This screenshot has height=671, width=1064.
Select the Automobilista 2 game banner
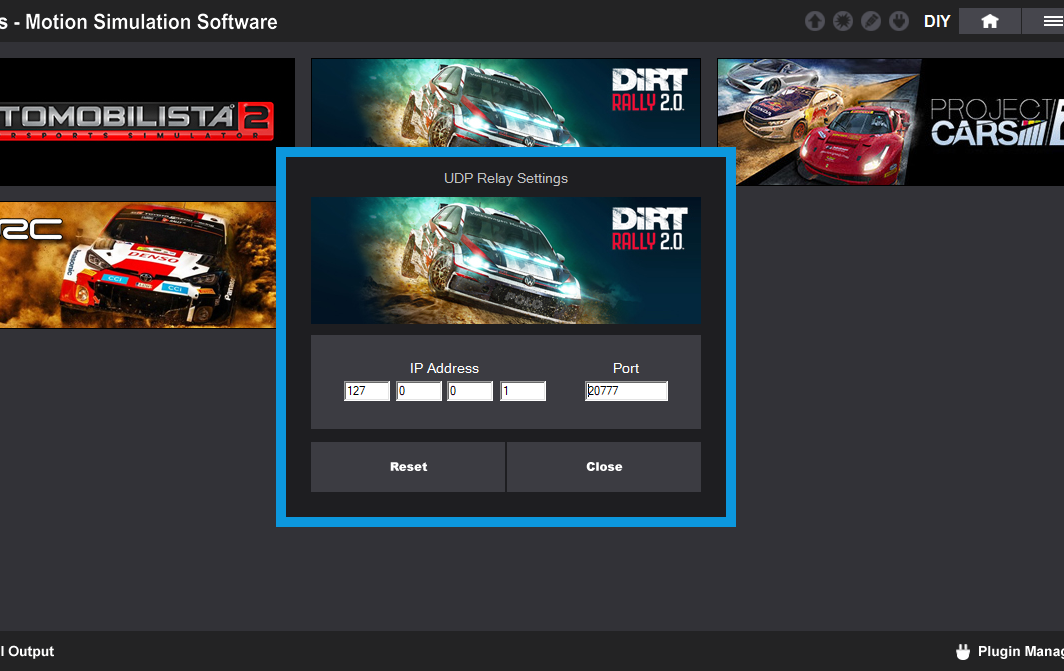(140, 120)
